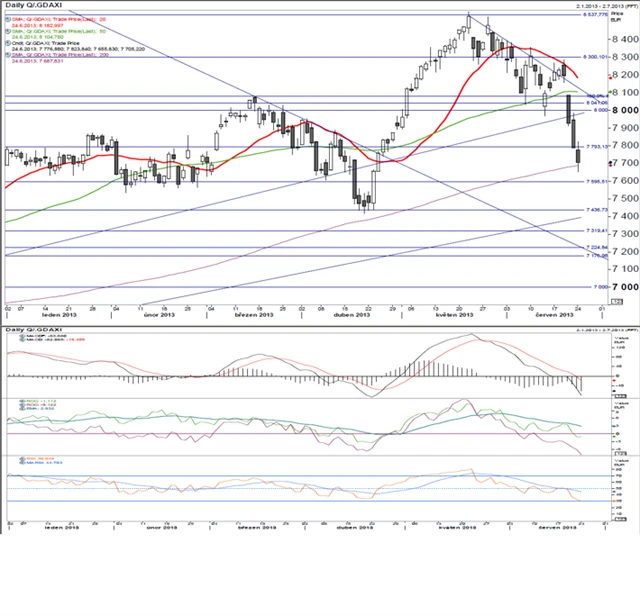This screenshot has height=615, width=640.
Task: Click the level label 7 436,73
Action: pyautogui.click(x=597, y=210)
